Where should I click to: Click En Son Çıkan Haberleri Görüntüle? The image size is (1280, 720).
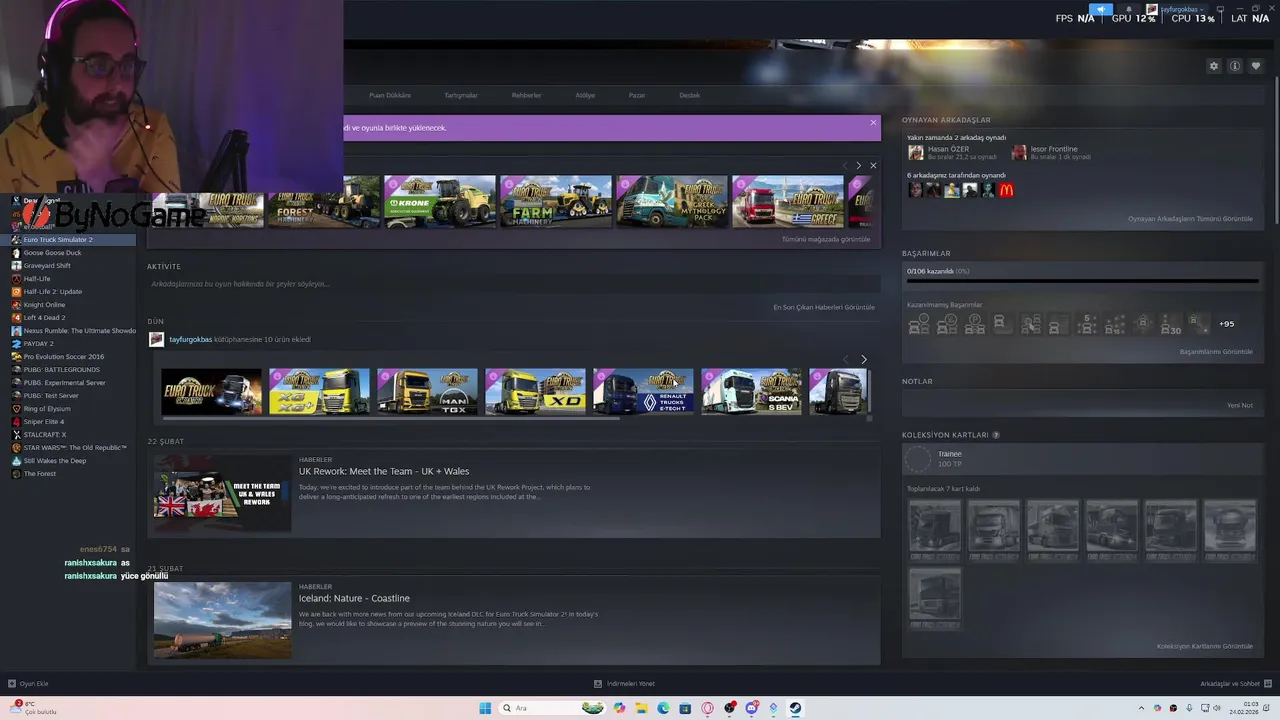click(824, 307)
